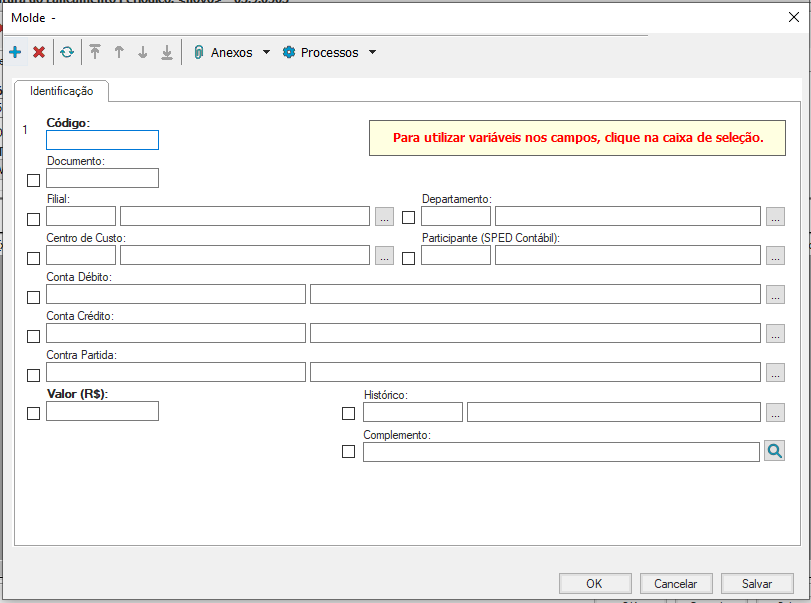This screenshot has width=811, height=603.
Task: Enable the Documento variable checkbox
Action: coord(34,180)
